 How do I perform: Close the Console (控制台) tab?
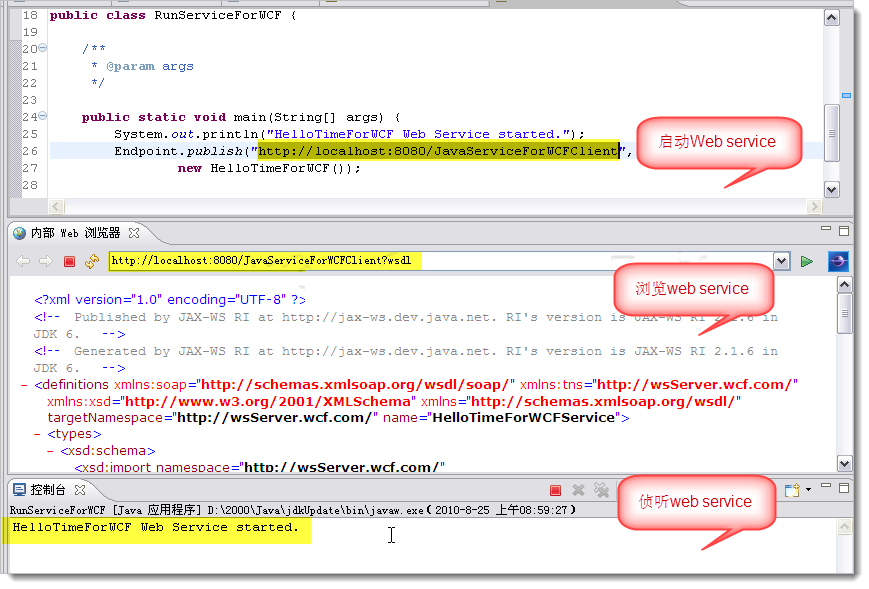80,490
